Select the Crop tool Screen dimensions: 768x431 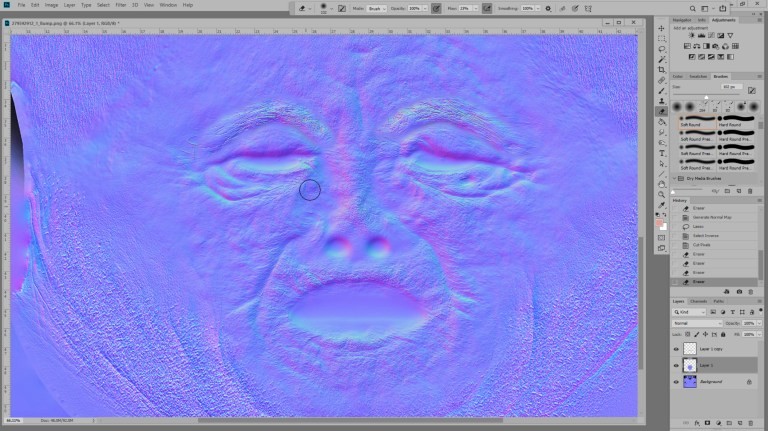pos(662,70)
